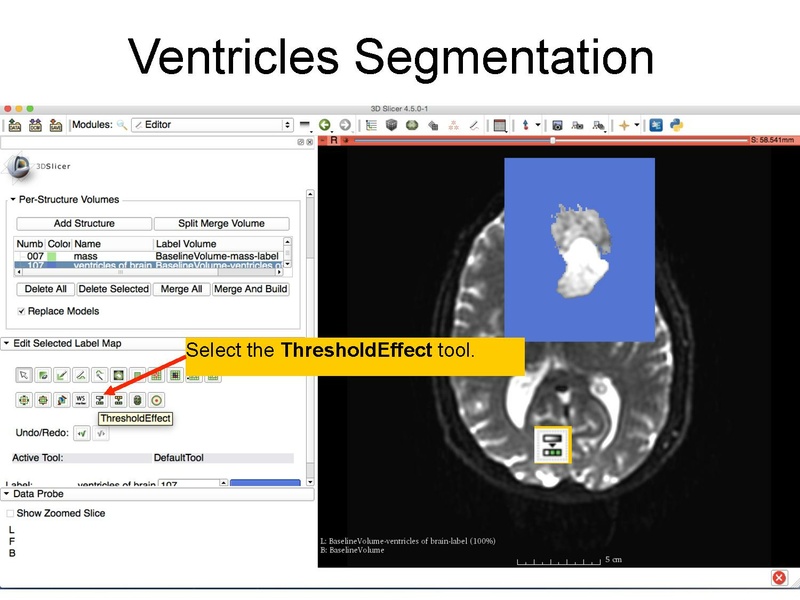
Task: Select the PaintEffect brush tool
Action: click(43, 374)
